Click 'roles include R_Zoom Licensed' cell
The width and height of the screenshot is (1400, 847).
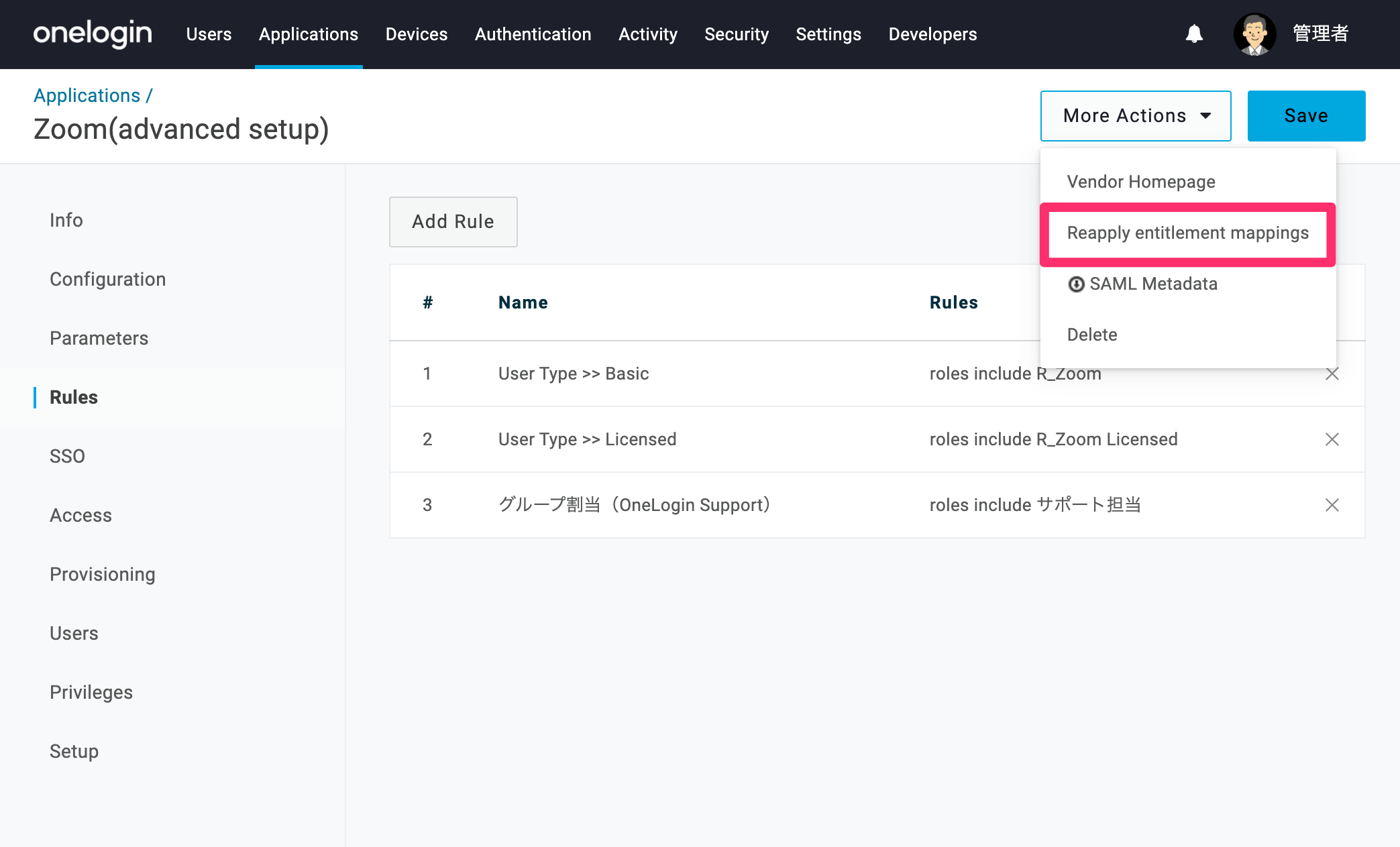1053,439
